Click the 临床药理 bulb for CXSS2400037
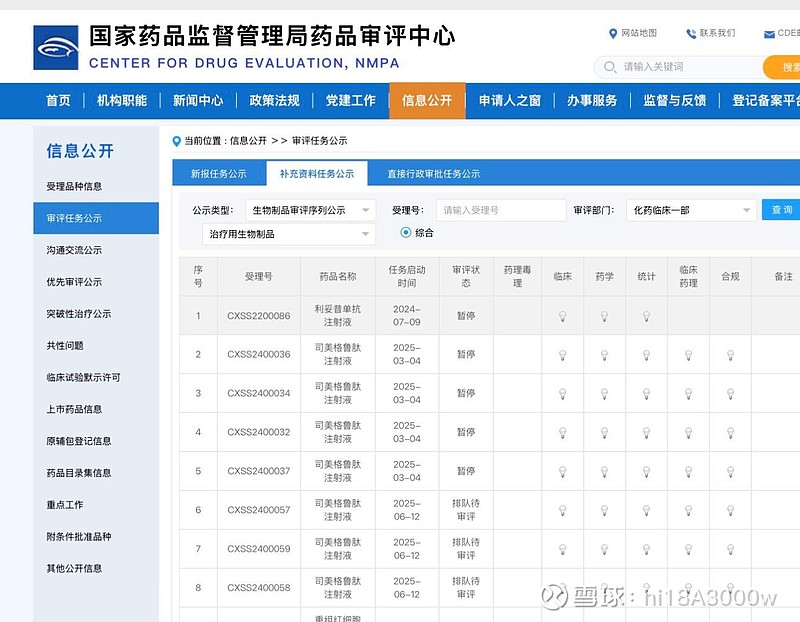 point(689,471)
